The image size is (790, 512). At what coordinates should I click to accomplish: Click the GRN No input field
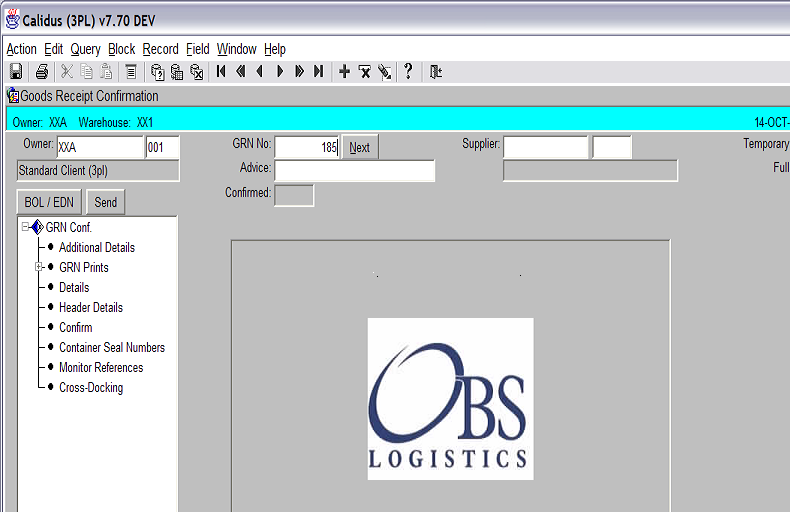point(307,147)
